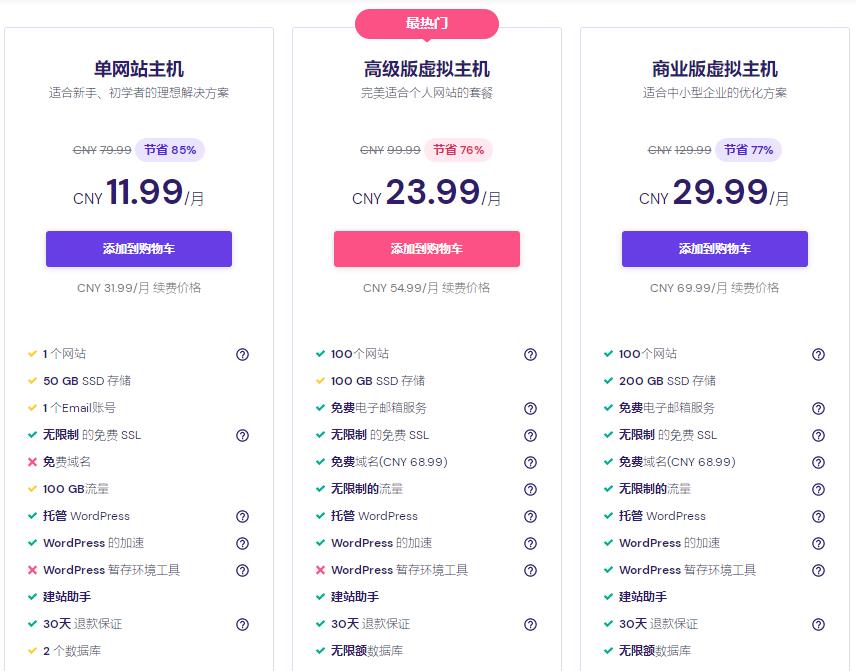This screenshot has height=671, width=856.
Task: Open tooltip for "无限制 的免费 SSL" in 单网站主机
Action: pyautogui.click(x=241, y=435)
